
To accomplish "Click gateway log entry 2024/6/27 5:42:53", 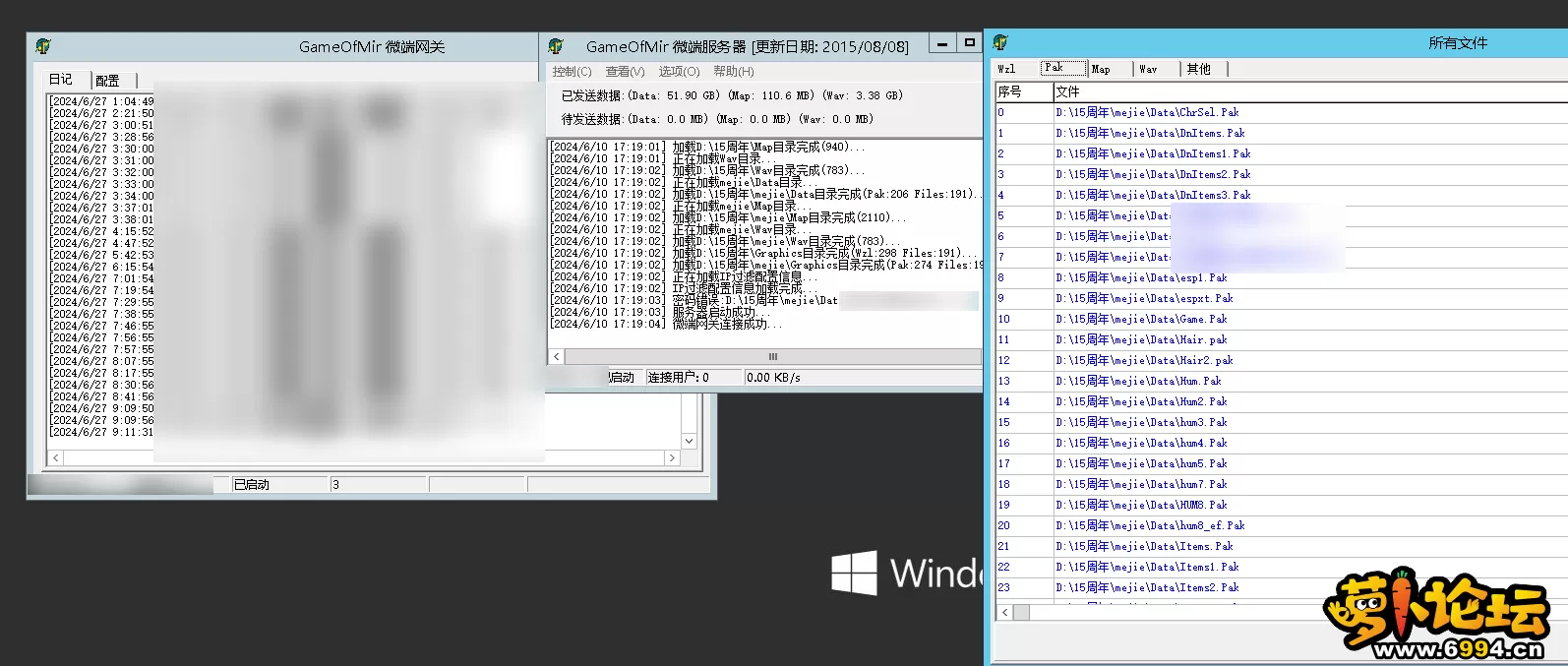I will pos(102,255).
